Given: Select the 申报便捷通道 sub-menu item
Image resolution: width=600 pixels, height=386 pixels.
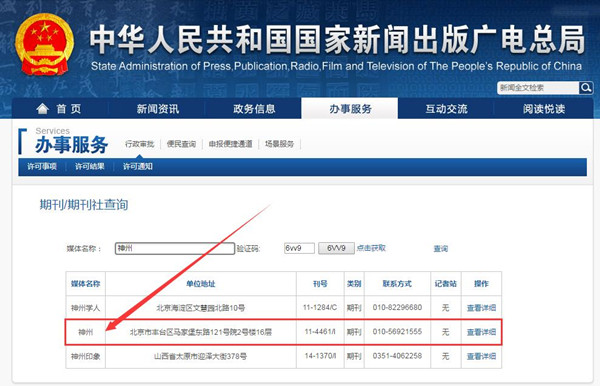Looking at the screenshot, I should [x=230, y=144].
